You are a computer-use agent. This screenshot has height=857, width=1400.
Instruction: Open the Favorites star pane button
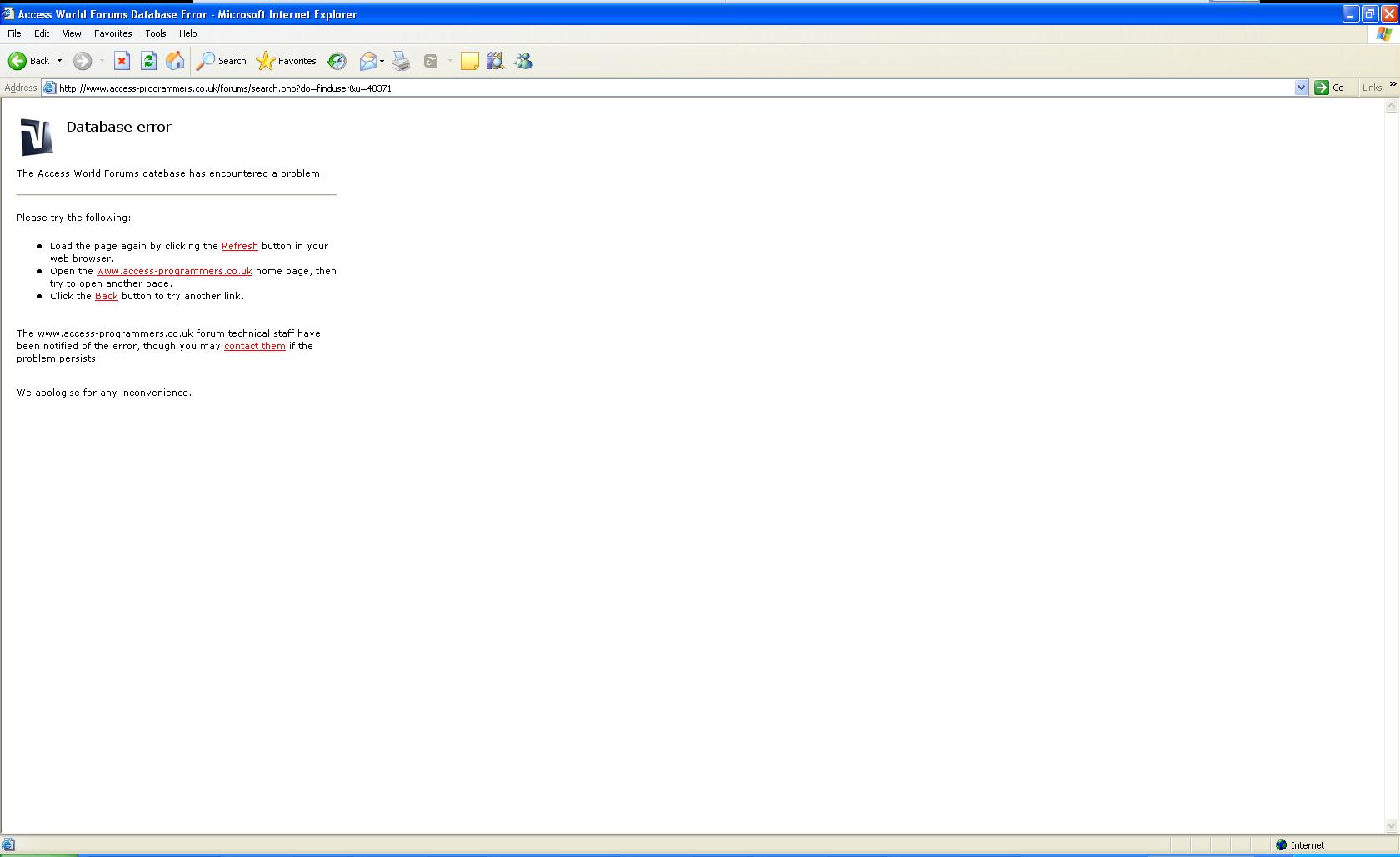pos(287,61)
